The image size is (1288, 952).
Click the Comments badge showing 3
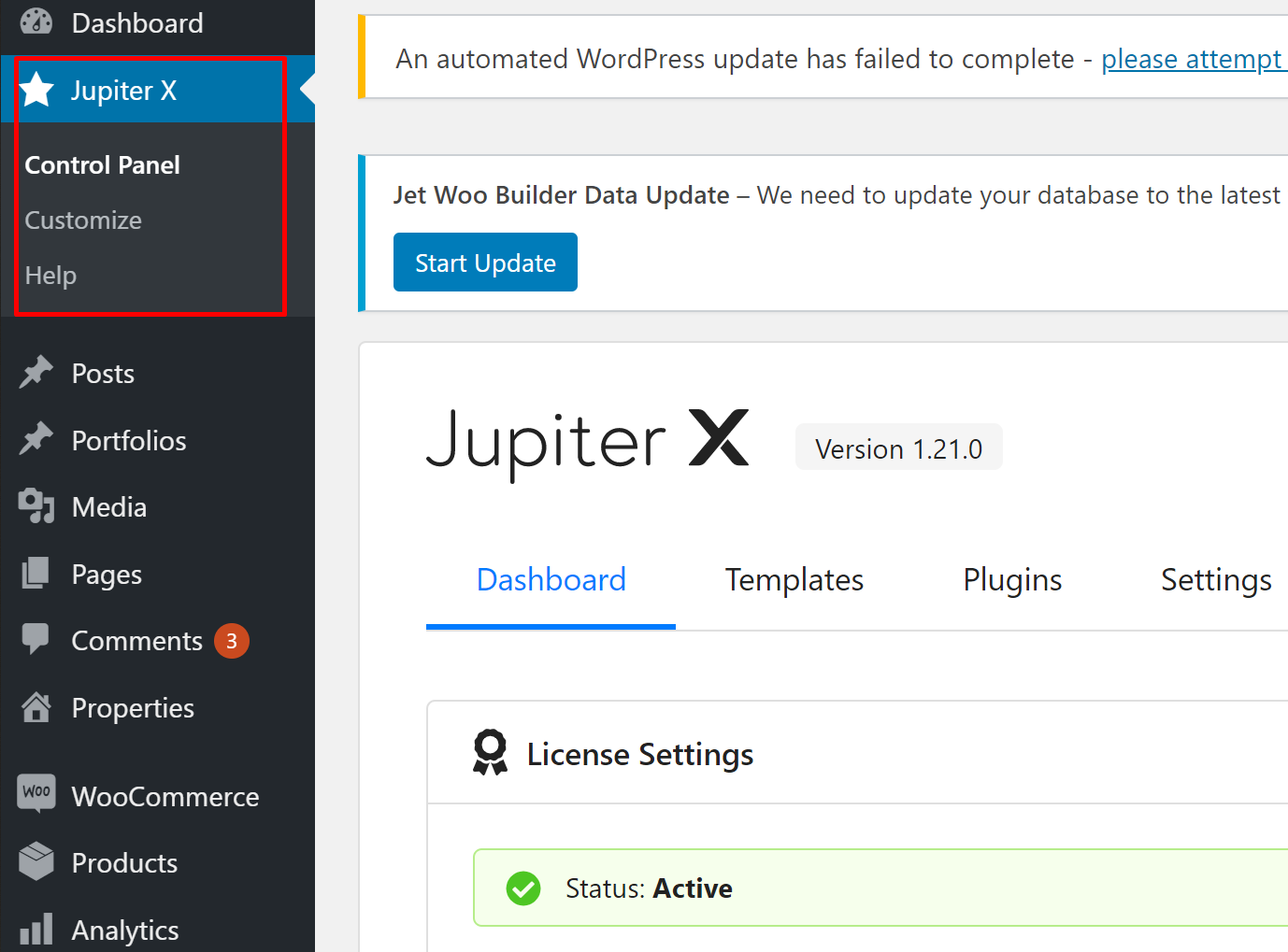(x=232, y=641)
